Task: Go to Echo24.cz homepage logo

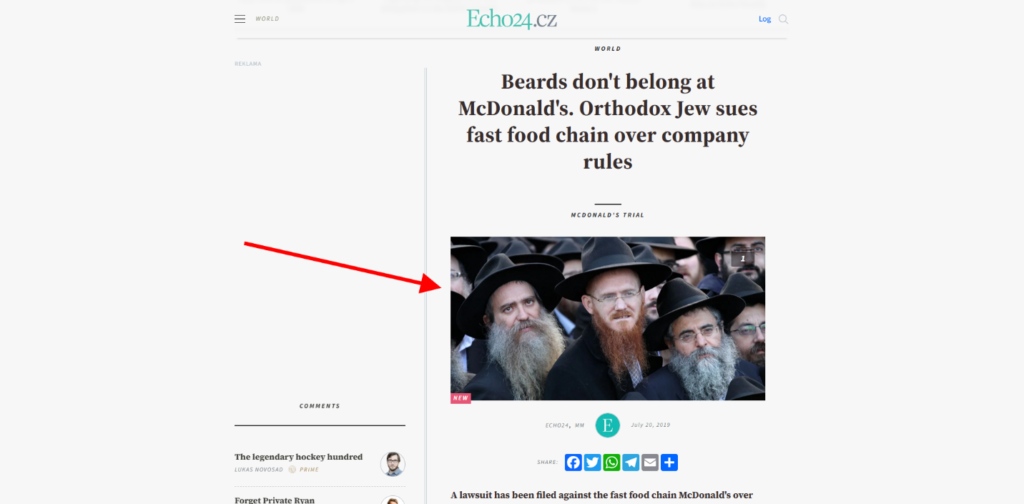Action: point(511,19)
